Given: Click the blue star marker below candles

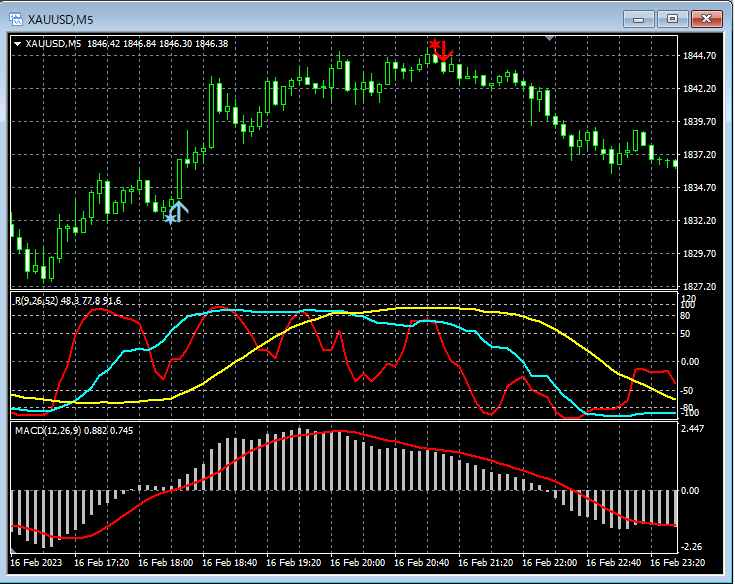Looking at the screenshot, I should [170, 217].
